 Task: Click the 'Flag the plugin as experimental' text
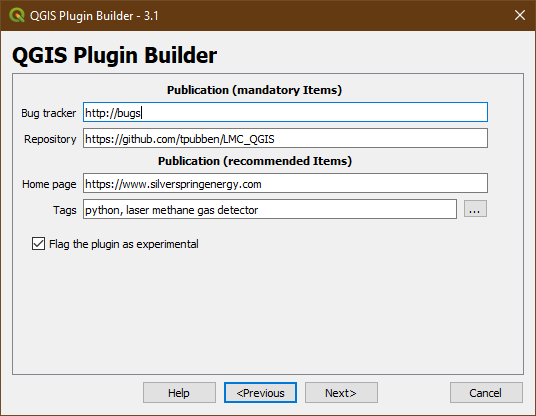124,244
